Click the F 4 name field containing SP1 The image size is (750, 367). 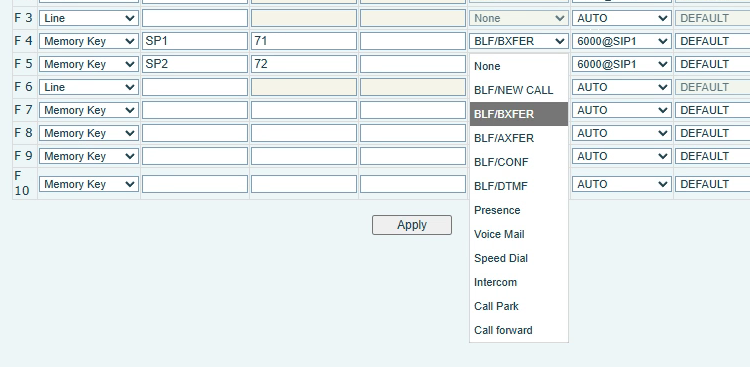coord(195,41)
